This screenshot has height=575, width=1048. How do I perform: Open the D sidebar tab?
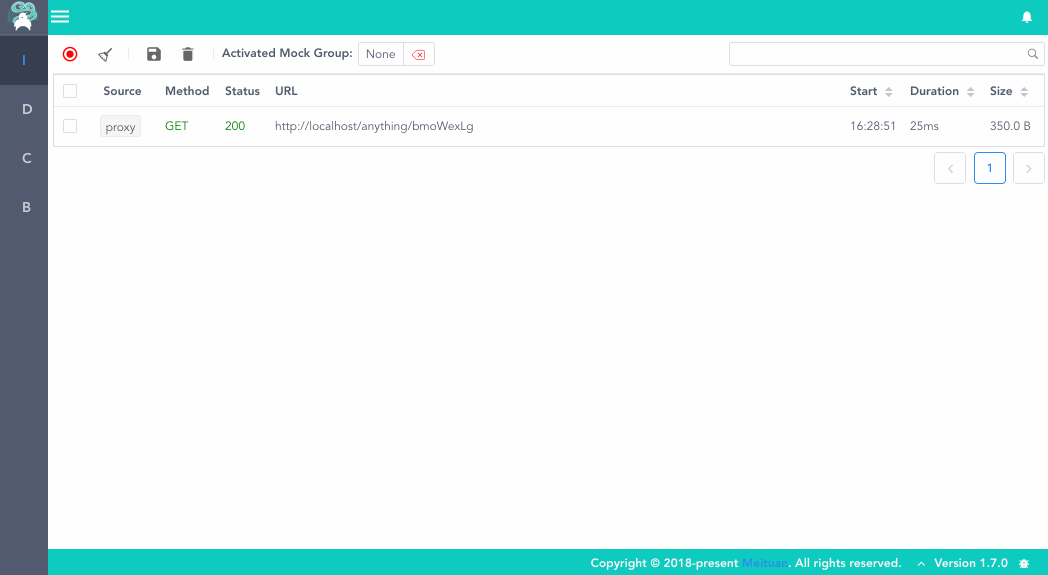coord(24,109)
